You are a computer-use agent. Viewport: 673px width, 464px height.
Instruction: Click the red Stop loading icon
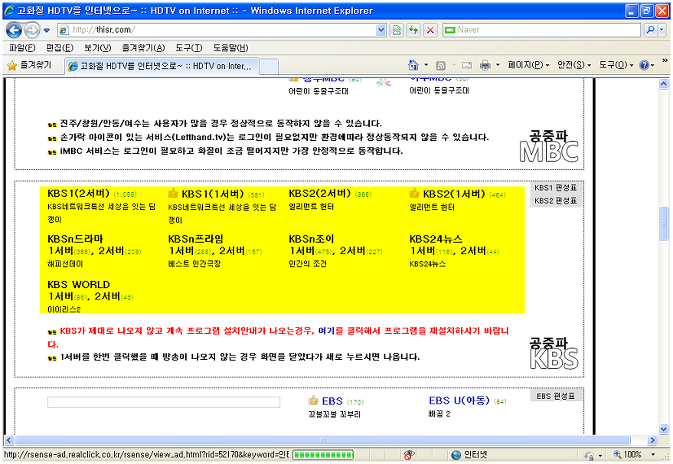click(x=430, y=30)
